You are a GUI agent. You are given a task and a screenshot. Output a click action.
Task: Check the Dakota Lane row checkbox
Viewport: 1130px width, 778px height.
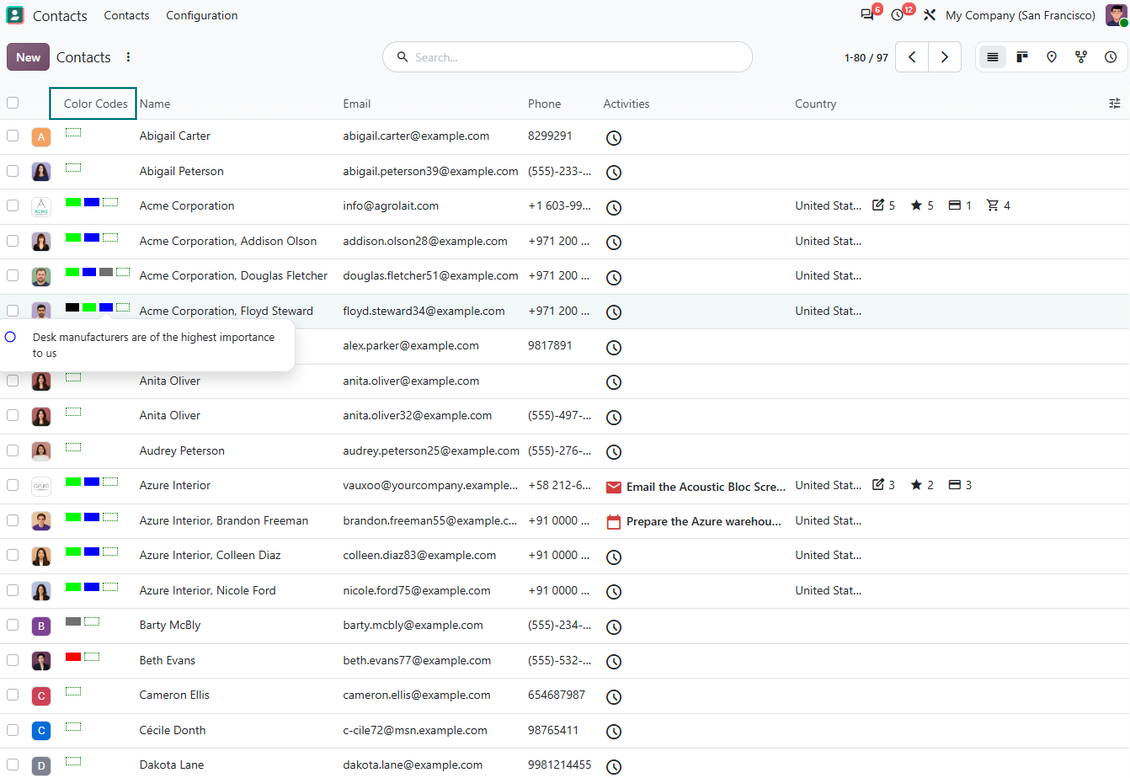13,764
